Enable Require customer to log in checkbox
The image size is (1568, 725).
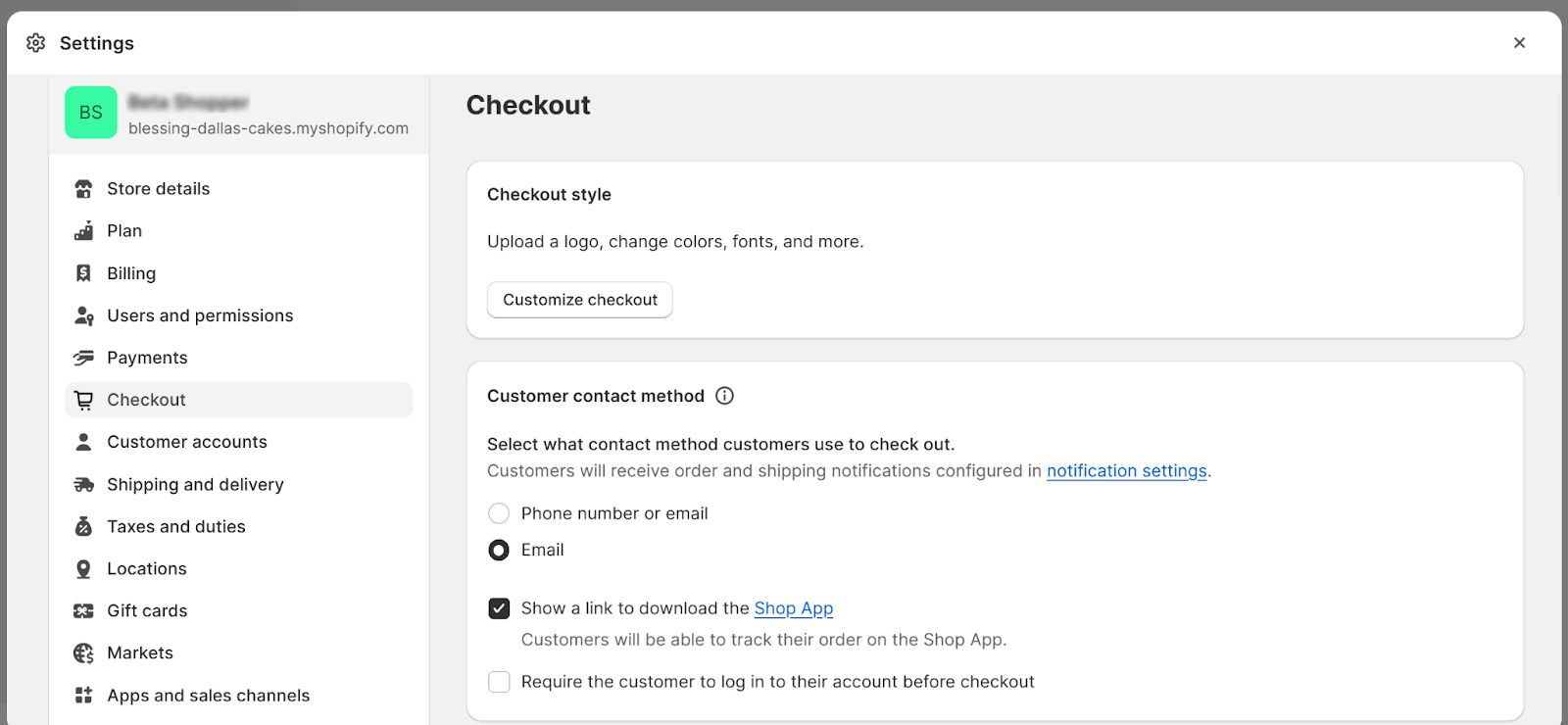(x=499, y=682)
